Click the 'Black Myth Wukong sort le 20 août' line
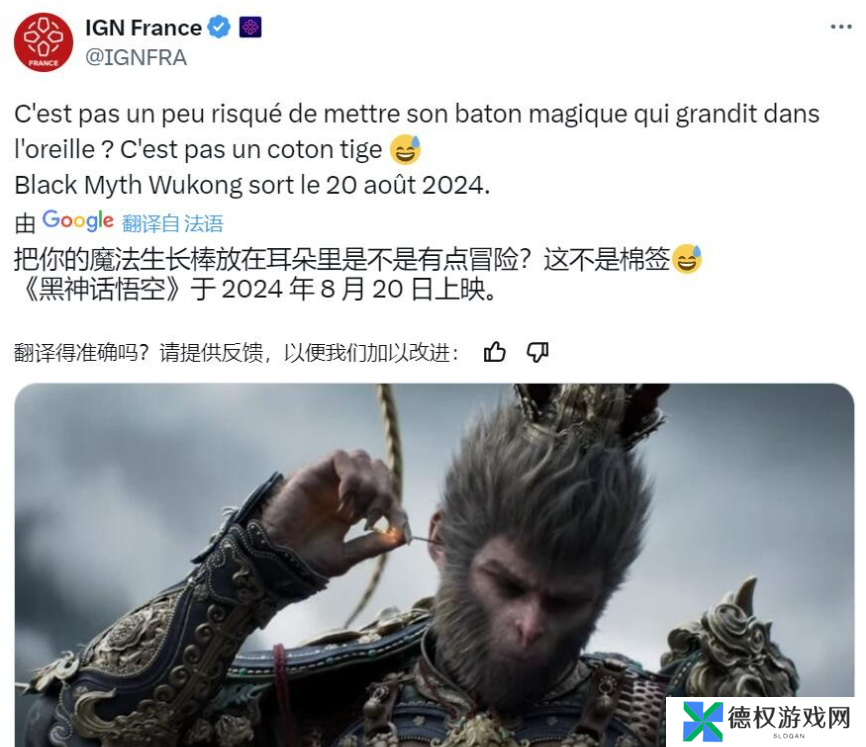Viewport: 866px width, 747px height. 252,185
